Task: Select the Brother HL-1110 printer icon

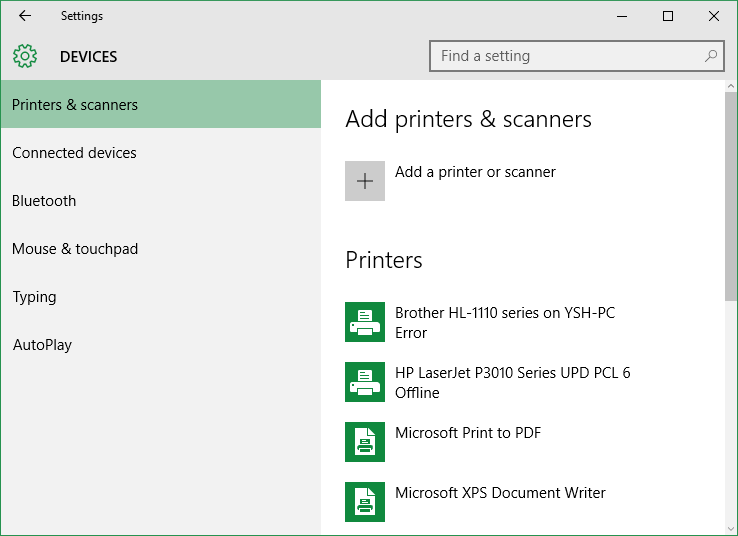Action: pos(365,322)
